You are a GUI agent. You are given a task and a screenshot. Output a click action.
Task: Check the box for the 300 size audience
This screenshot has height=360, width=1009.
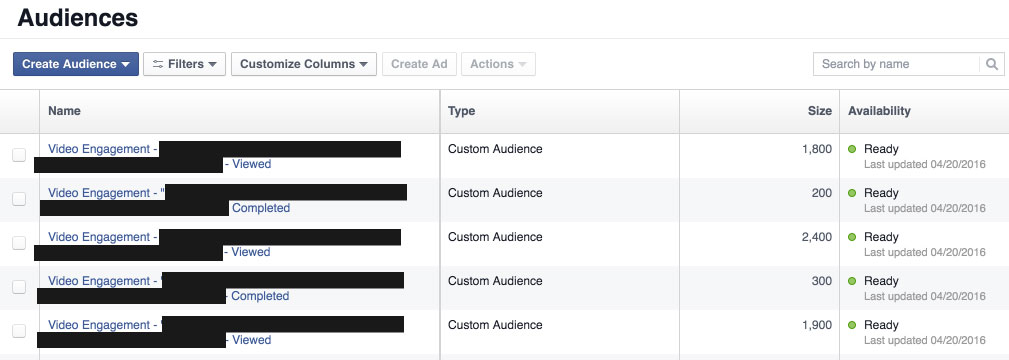pos(19,287)
